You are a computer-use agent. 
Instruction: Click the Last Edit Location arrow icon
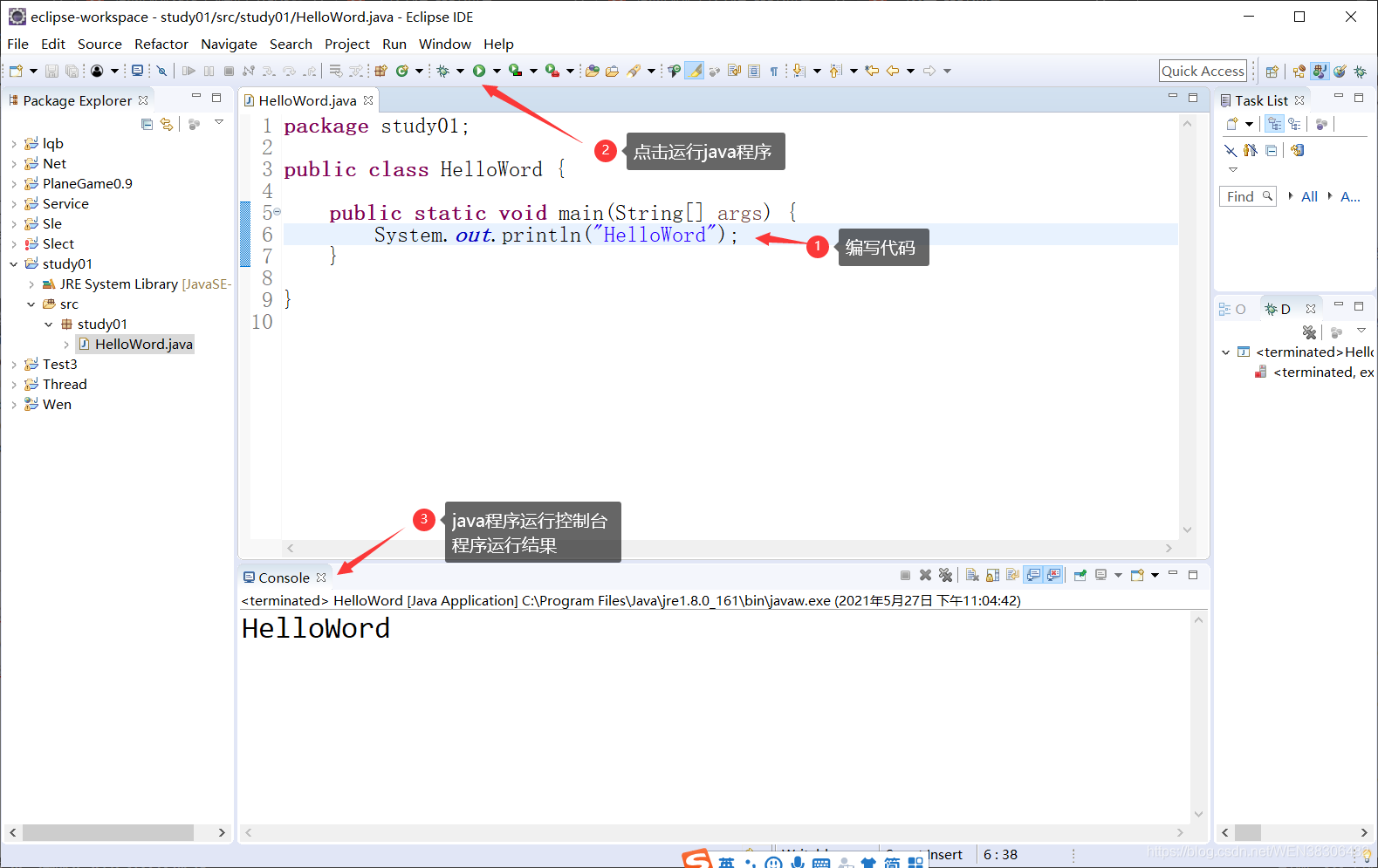pyautogui.click(x=872, y=71)
